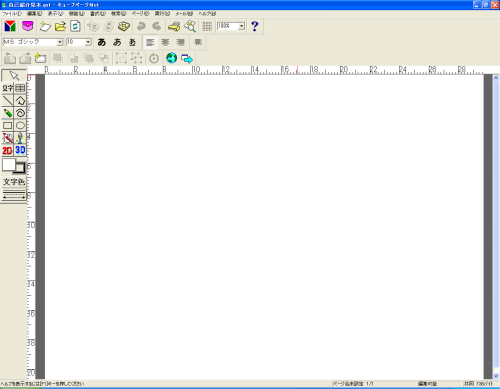Open the ファイル menu
This screenshot has height=389, width=500.
pos(12,14)
